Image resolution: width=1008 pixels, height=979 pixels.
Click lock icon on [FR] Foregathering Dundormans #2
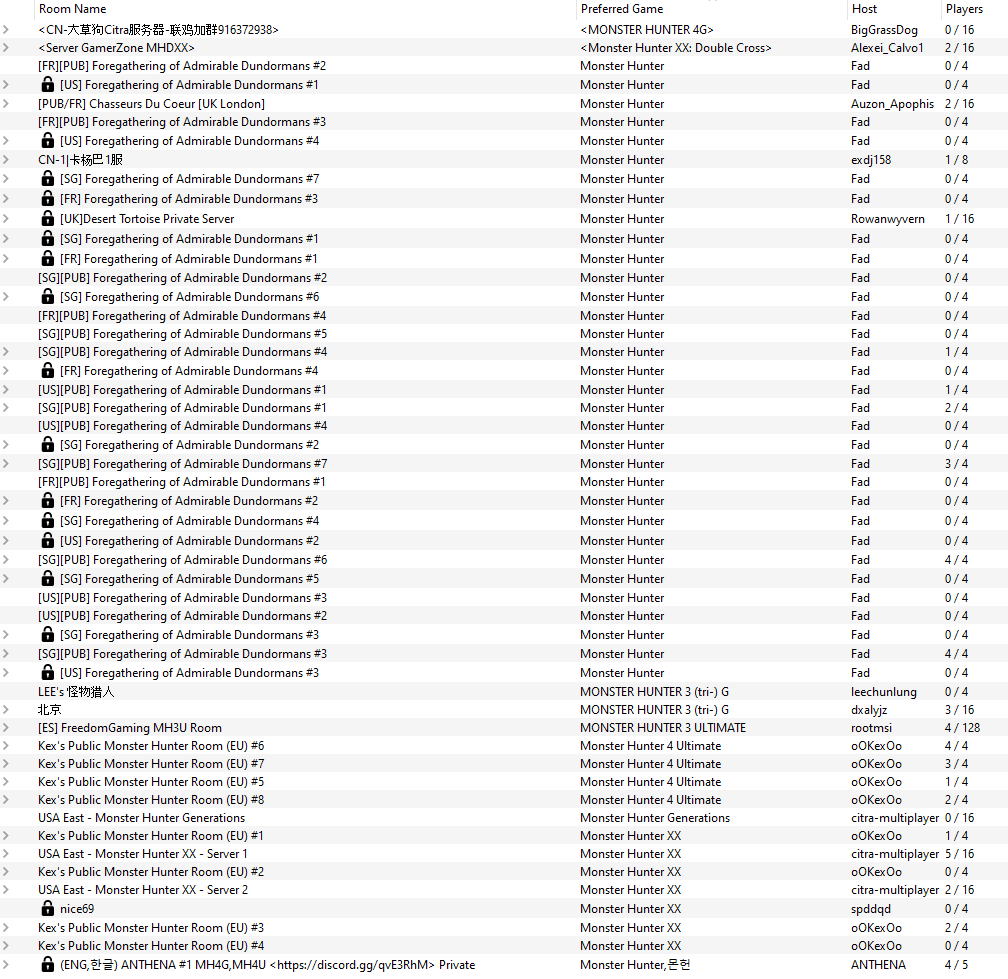coord(48,500)
